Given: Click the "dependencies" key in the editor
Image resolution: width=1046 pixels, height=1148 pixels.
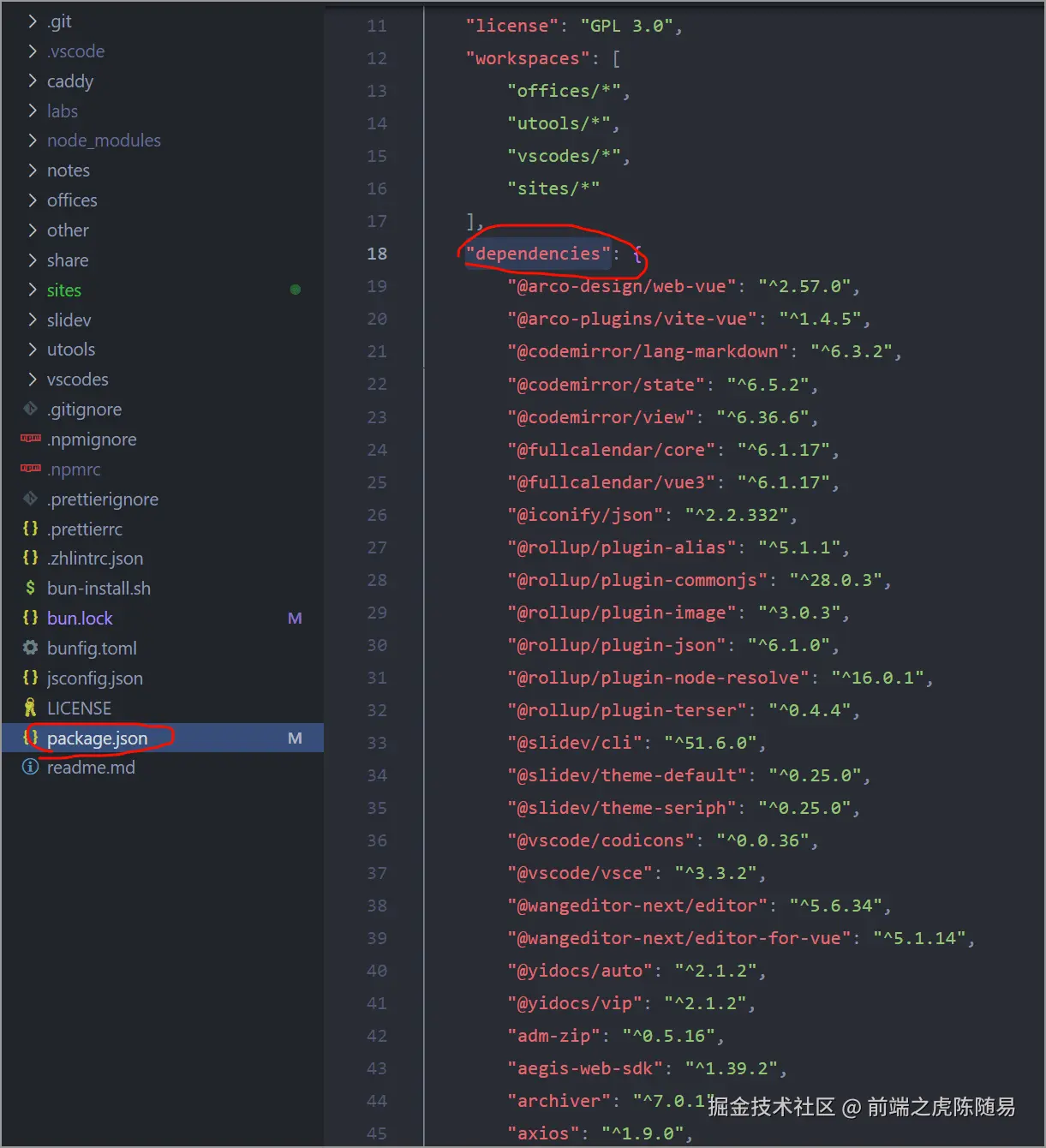Looking at the screenshot, I should coord(538,254).
